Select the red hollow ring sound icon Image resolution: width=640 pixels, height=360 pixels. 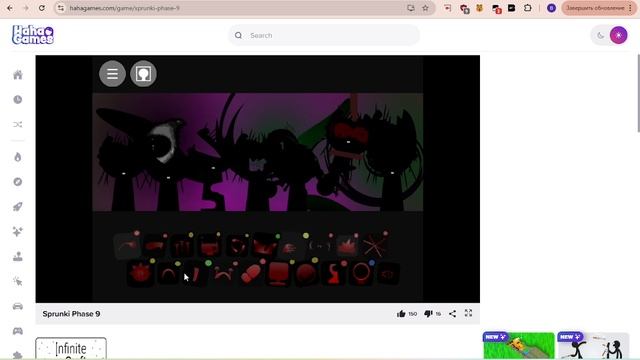pyautogui.click(x=361, y=273)
